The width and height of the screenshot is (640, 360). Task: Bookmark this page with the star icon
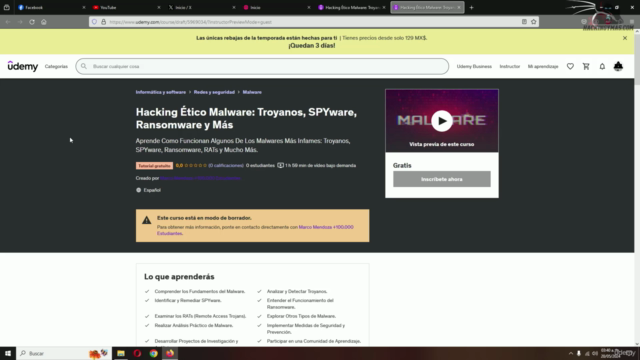coord(533,22)
